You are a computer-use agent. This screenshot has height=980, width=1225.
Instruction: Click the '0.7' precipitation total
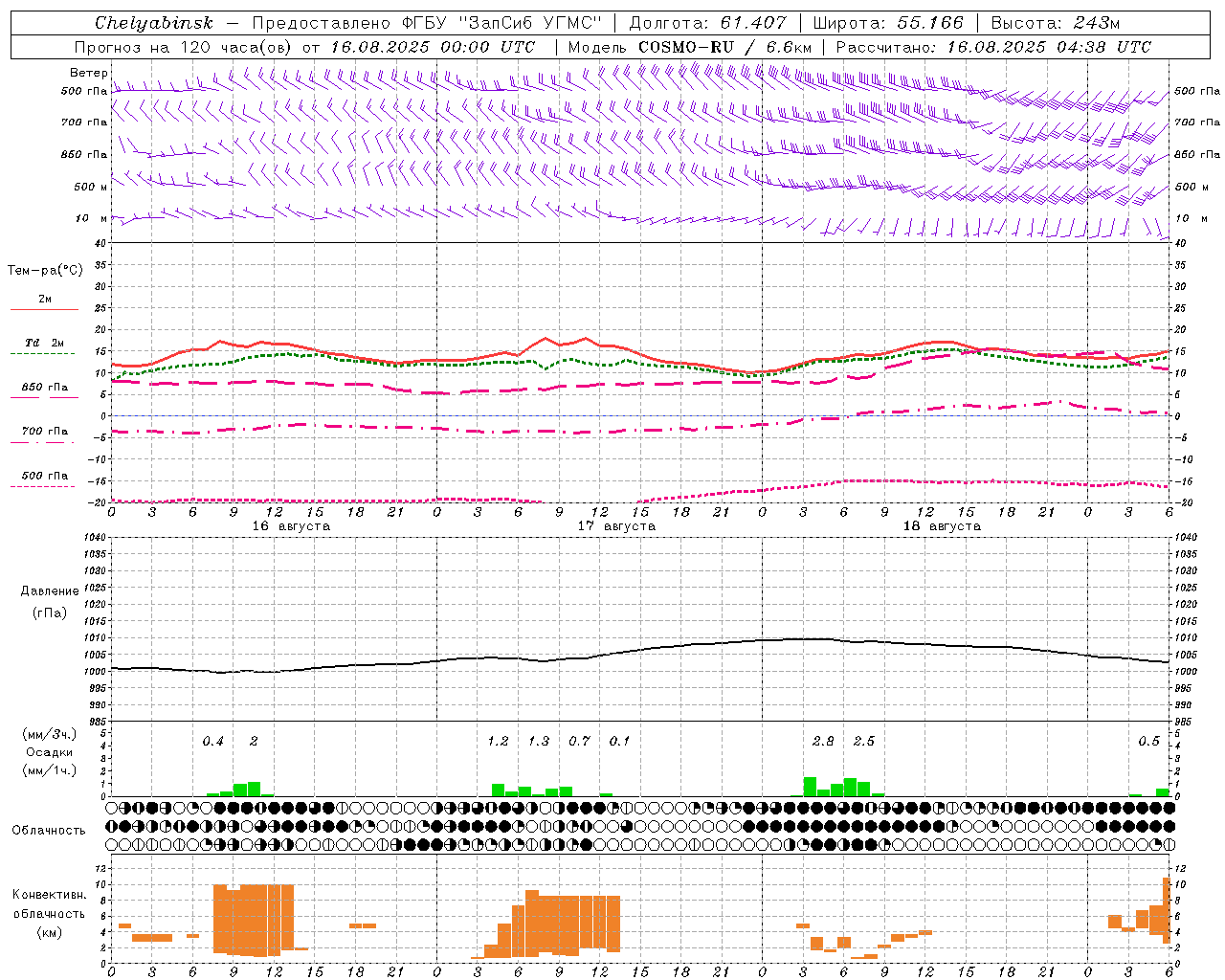click(x=579, y=742)
